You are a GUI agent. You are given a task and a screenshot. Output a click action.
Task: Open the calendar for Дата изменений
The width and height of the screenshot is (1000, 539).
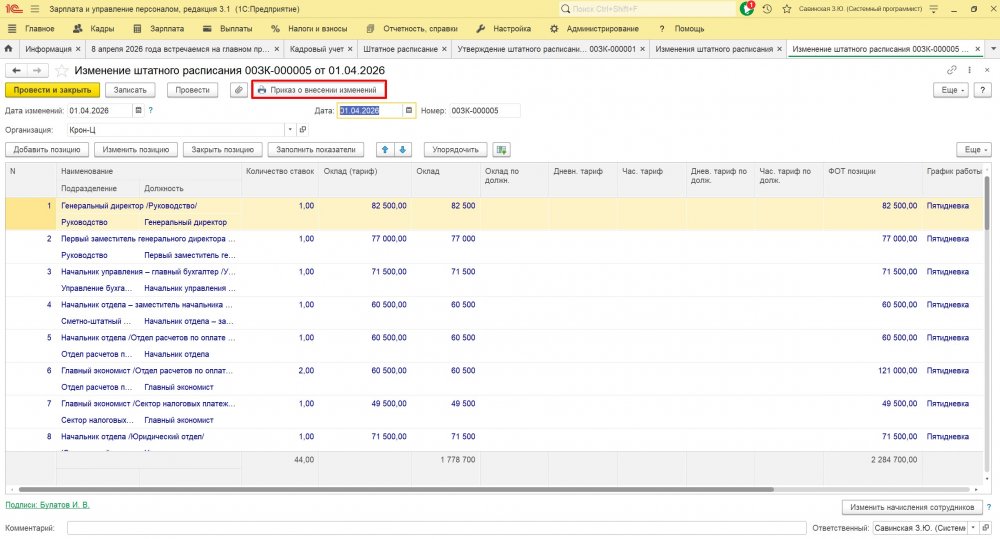(138, 110)
